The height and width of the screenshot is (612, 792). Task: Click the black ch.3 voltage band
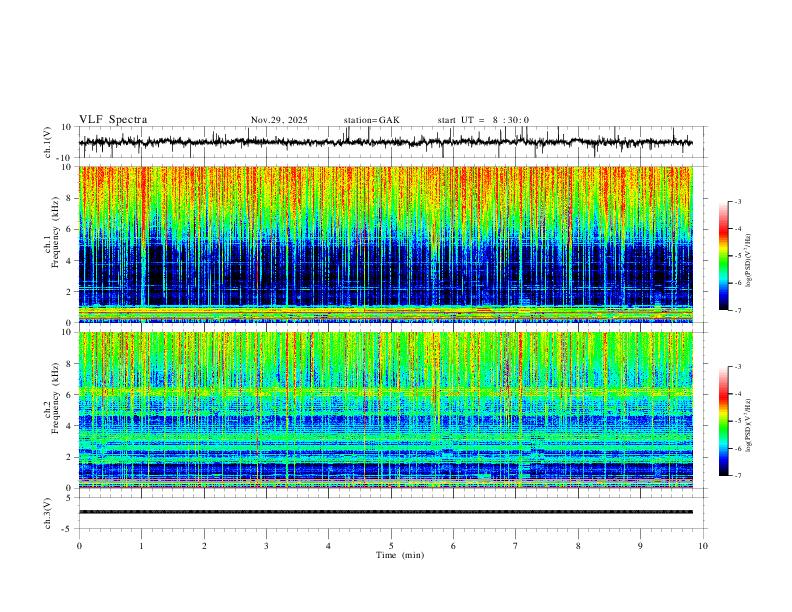click(x=385, y=512)
